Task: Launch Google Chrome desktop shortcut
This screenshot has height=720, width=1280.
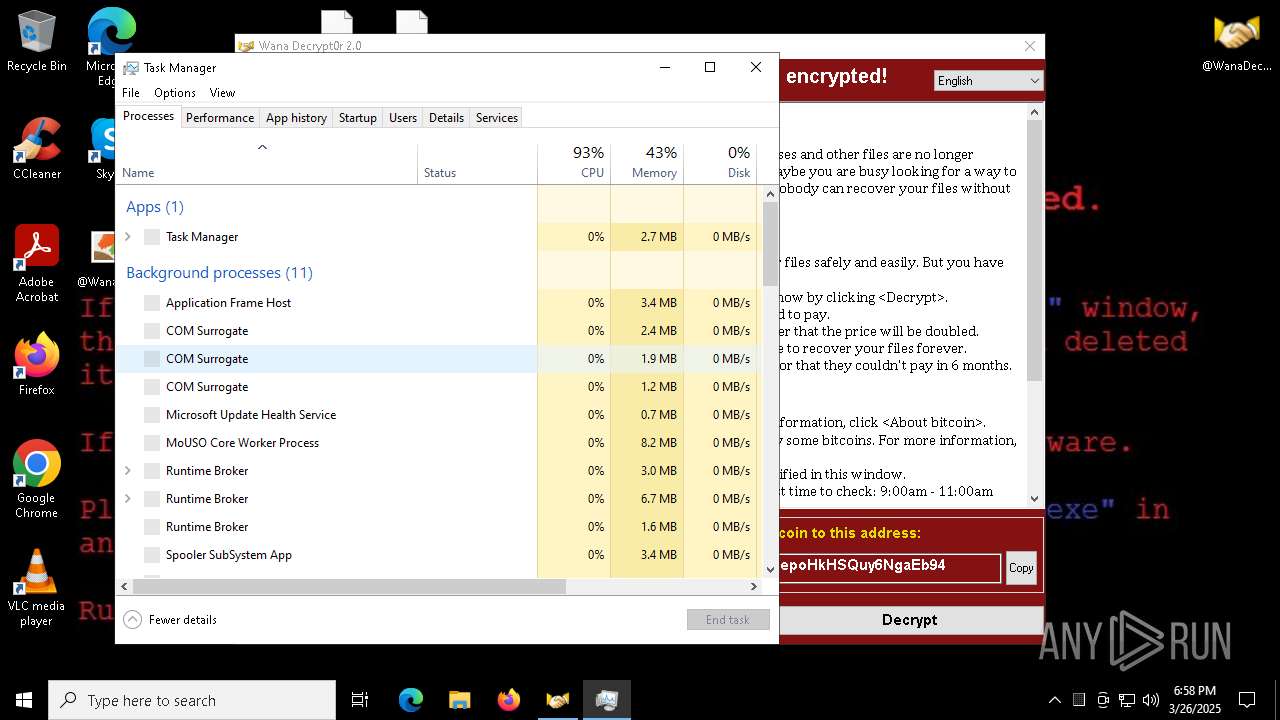Action: click(36, 480)
